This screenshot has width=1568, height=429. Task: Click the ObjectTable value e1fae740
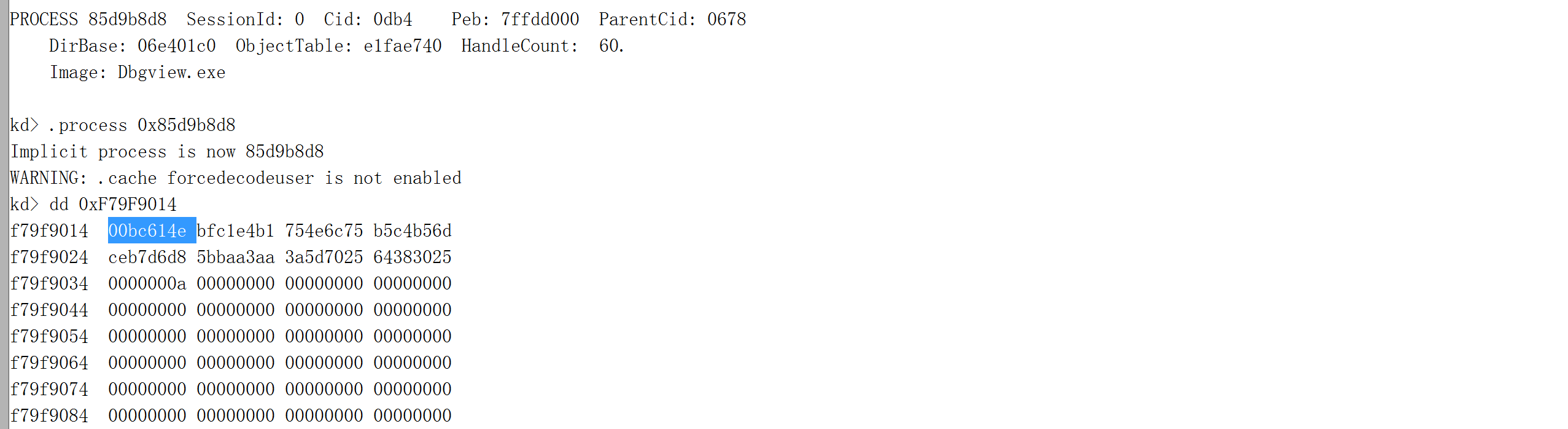pos(402,46)
